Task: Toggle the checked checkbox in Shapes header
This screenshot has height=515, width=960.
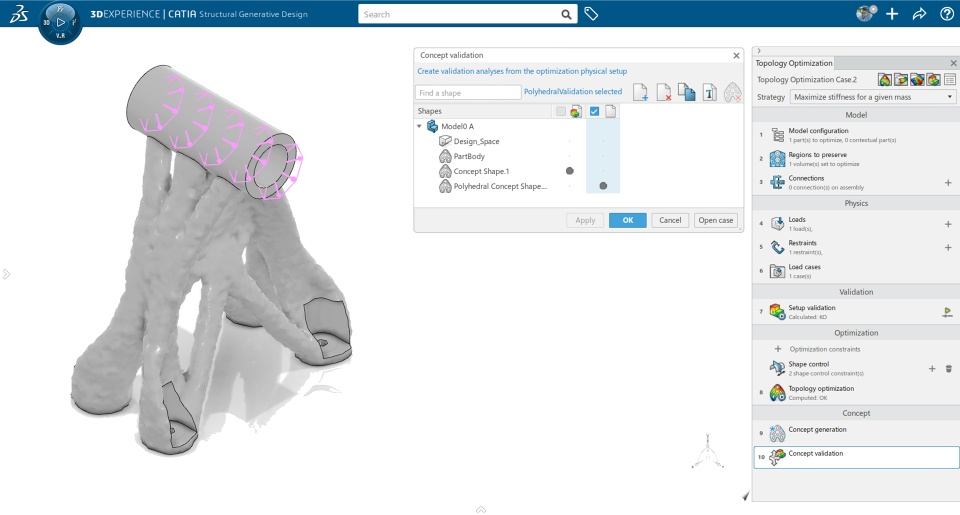Action: [x=594, y=111]
